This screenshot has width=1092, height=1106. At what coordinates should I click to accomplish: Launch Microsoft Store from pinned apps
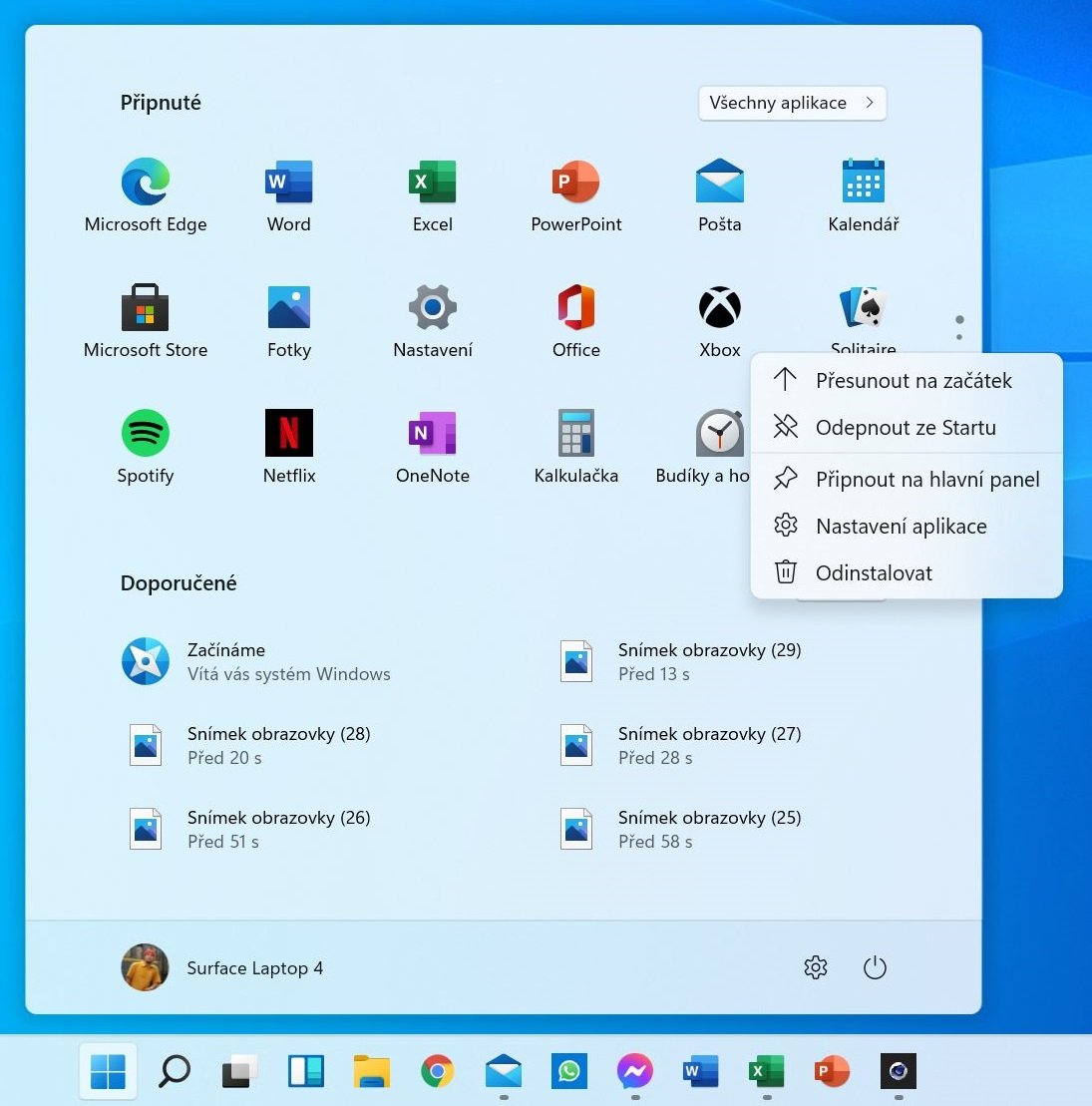click(146, 321)
